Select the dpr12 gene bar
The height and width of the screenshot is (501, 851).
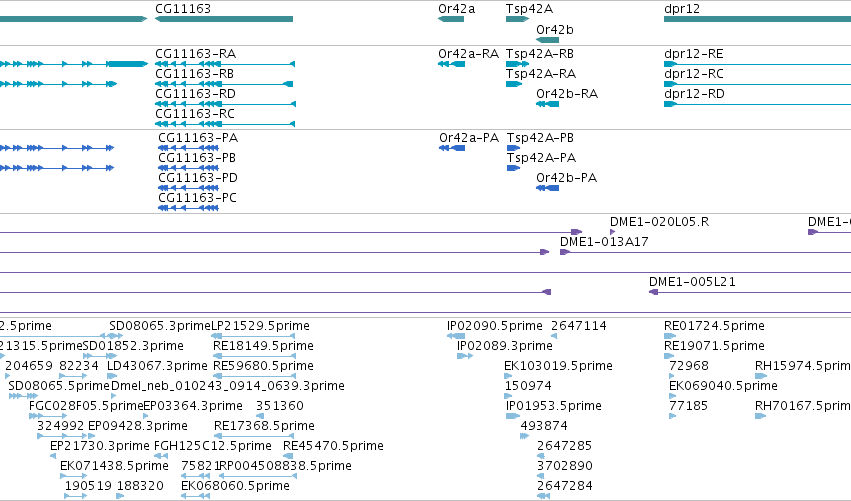coord(757,19)
